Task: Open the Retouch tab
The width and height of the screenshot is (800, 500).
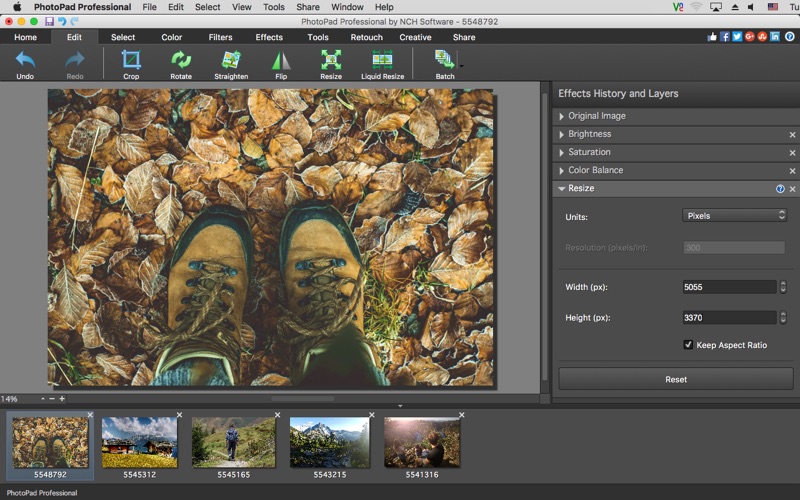Action: coord(366,38)
